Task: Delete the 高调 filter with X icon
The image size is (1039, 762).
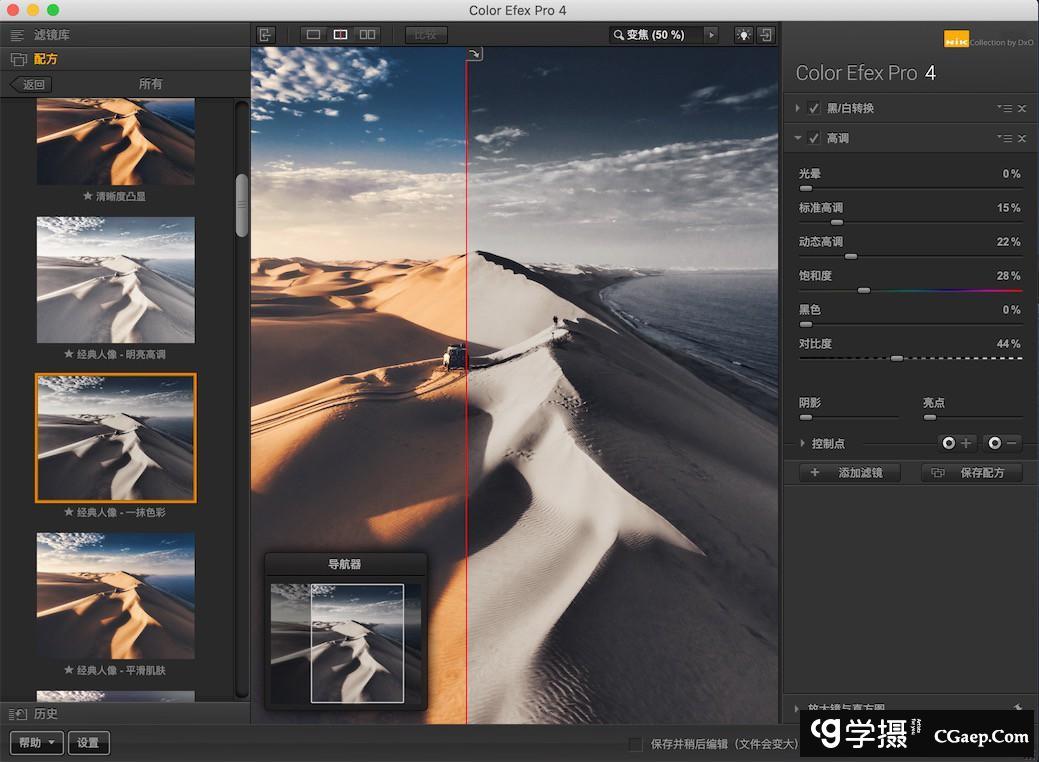Action: pos(1022,139)
